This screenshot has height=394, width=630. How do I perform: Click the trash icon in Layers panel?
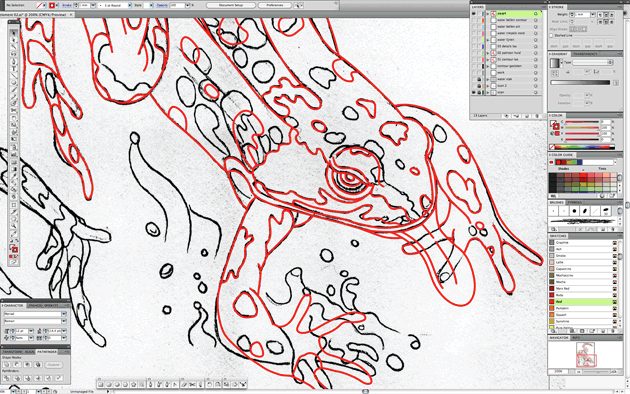pos(537,116)
